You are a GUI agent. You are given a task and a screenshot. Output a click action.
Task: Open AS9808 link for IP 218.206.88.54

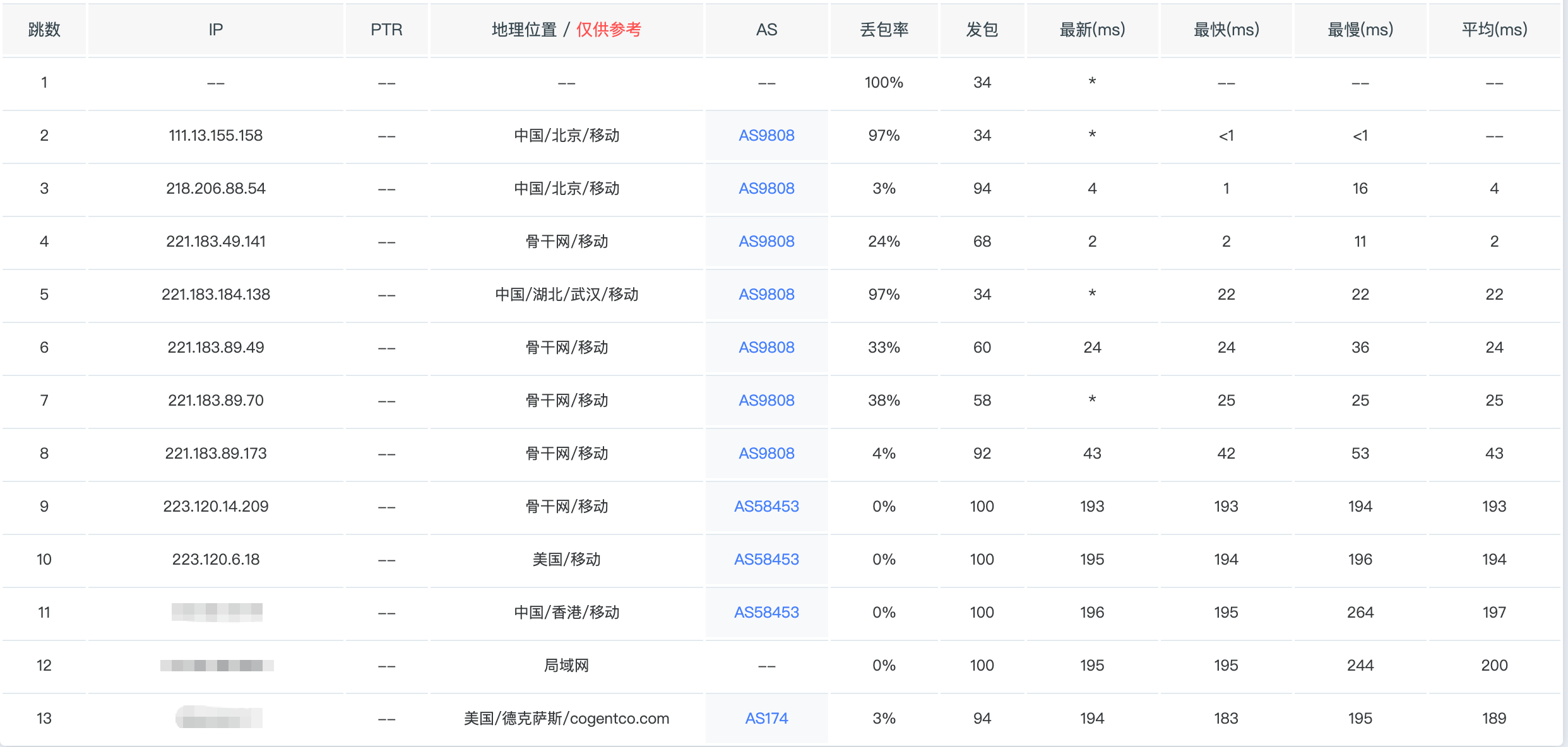[766, 189]
